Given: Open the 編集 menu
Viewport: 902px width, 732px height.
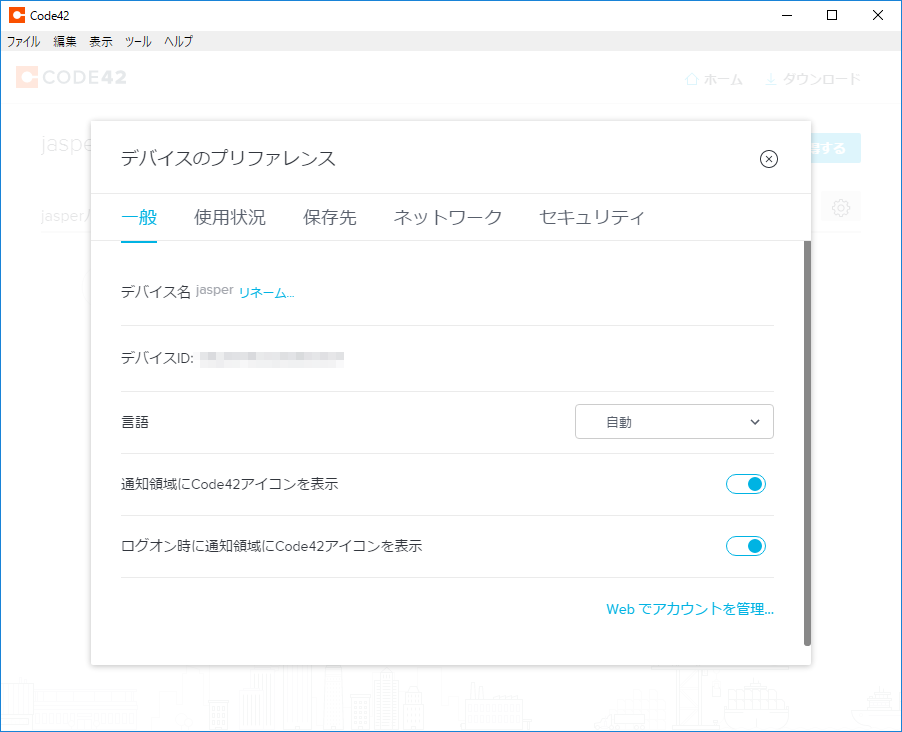Looking at the screenshot, I should click(65, 41).
